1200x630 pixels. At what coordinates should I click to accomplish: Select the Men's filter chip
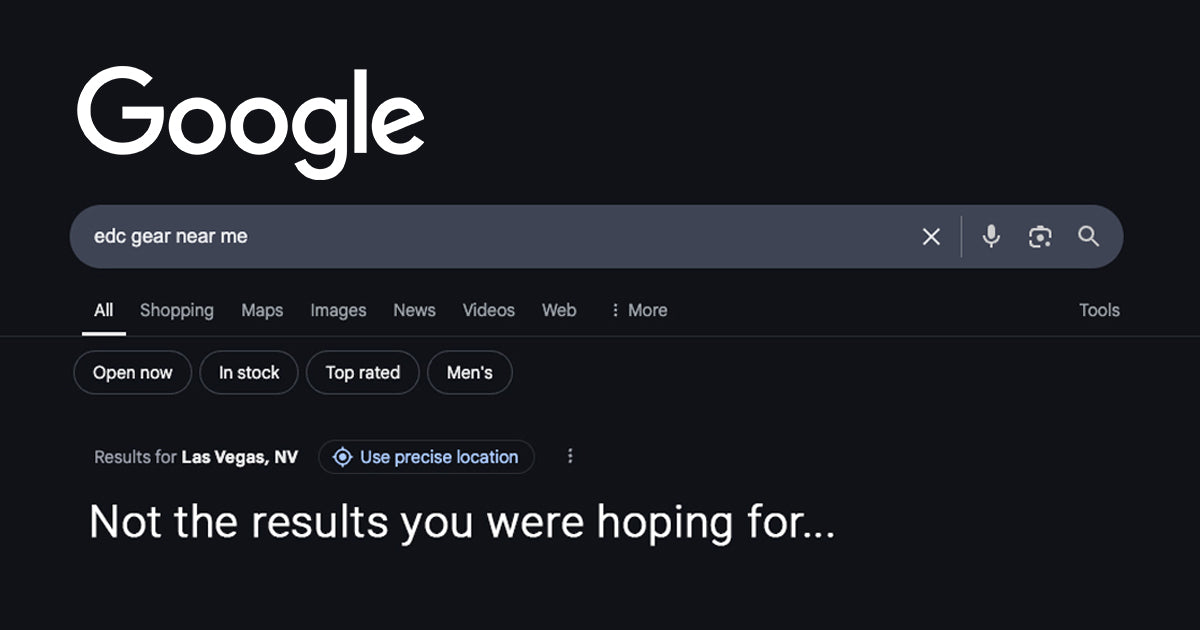point(469,372)
